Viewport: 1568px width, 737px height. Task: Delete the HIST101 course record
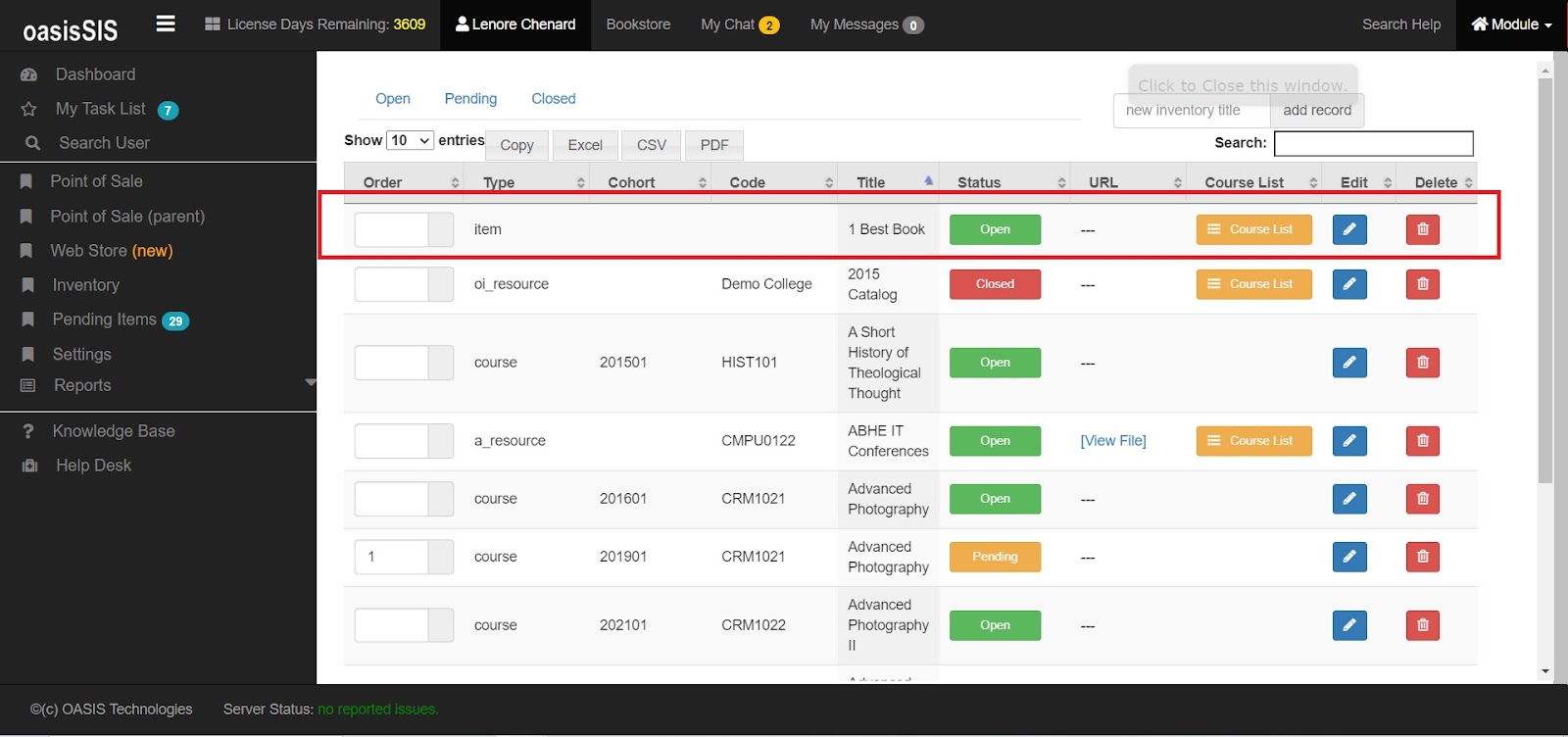point(1423,363)
